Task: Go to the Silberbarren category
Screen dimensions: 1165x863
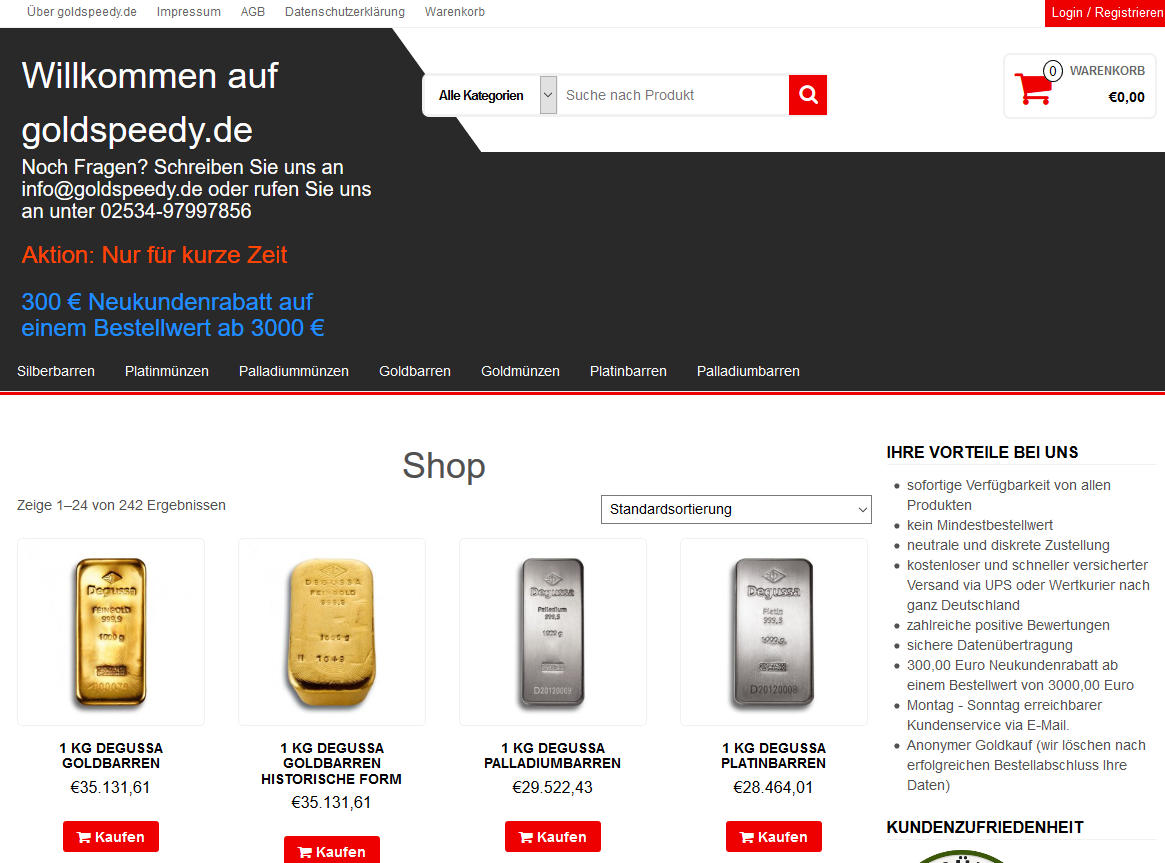Action: pos(56,371)
